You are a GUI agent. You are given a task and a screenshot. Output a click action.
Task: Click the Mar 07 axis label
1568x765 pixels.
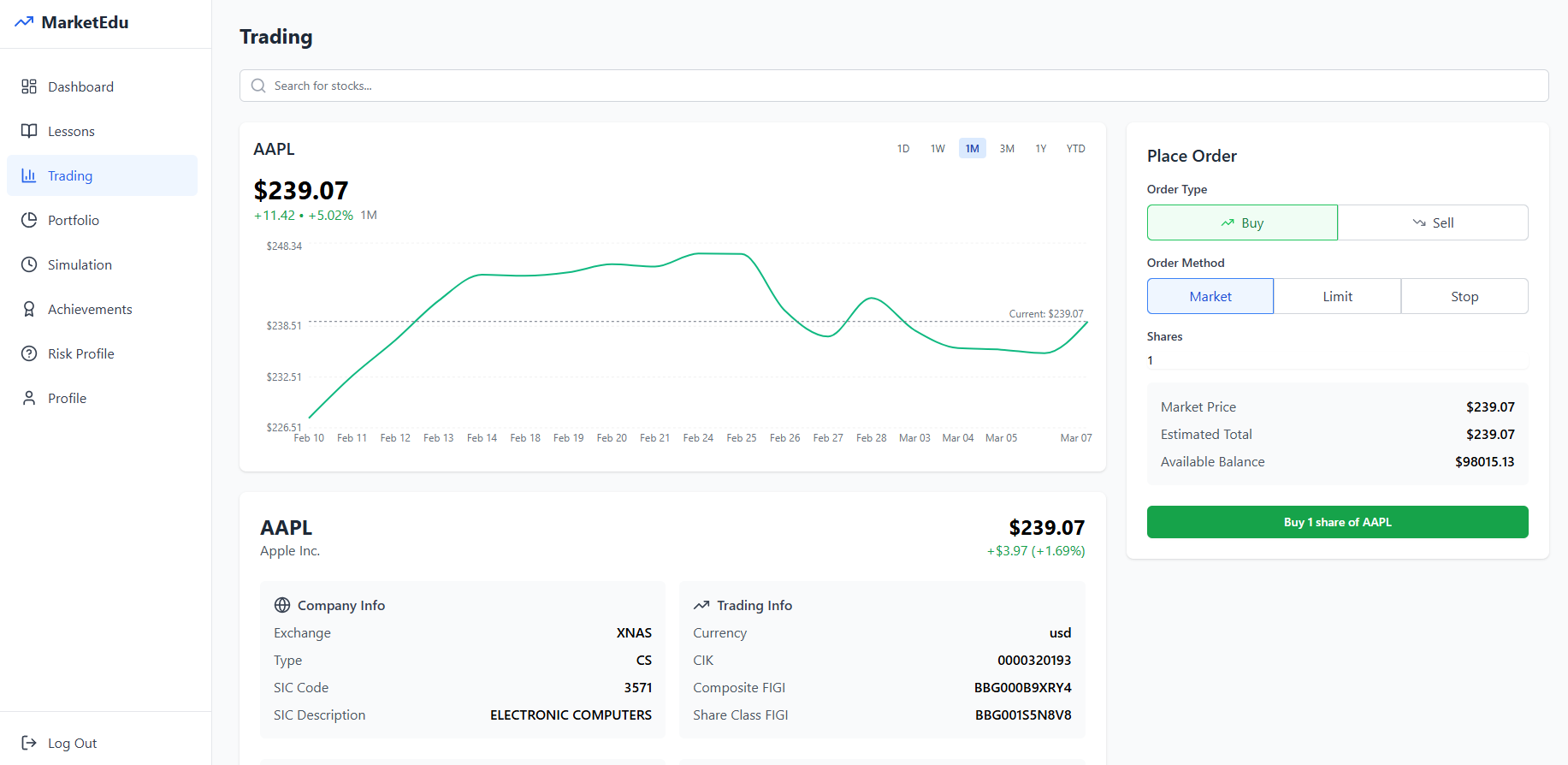[1076, 438]
